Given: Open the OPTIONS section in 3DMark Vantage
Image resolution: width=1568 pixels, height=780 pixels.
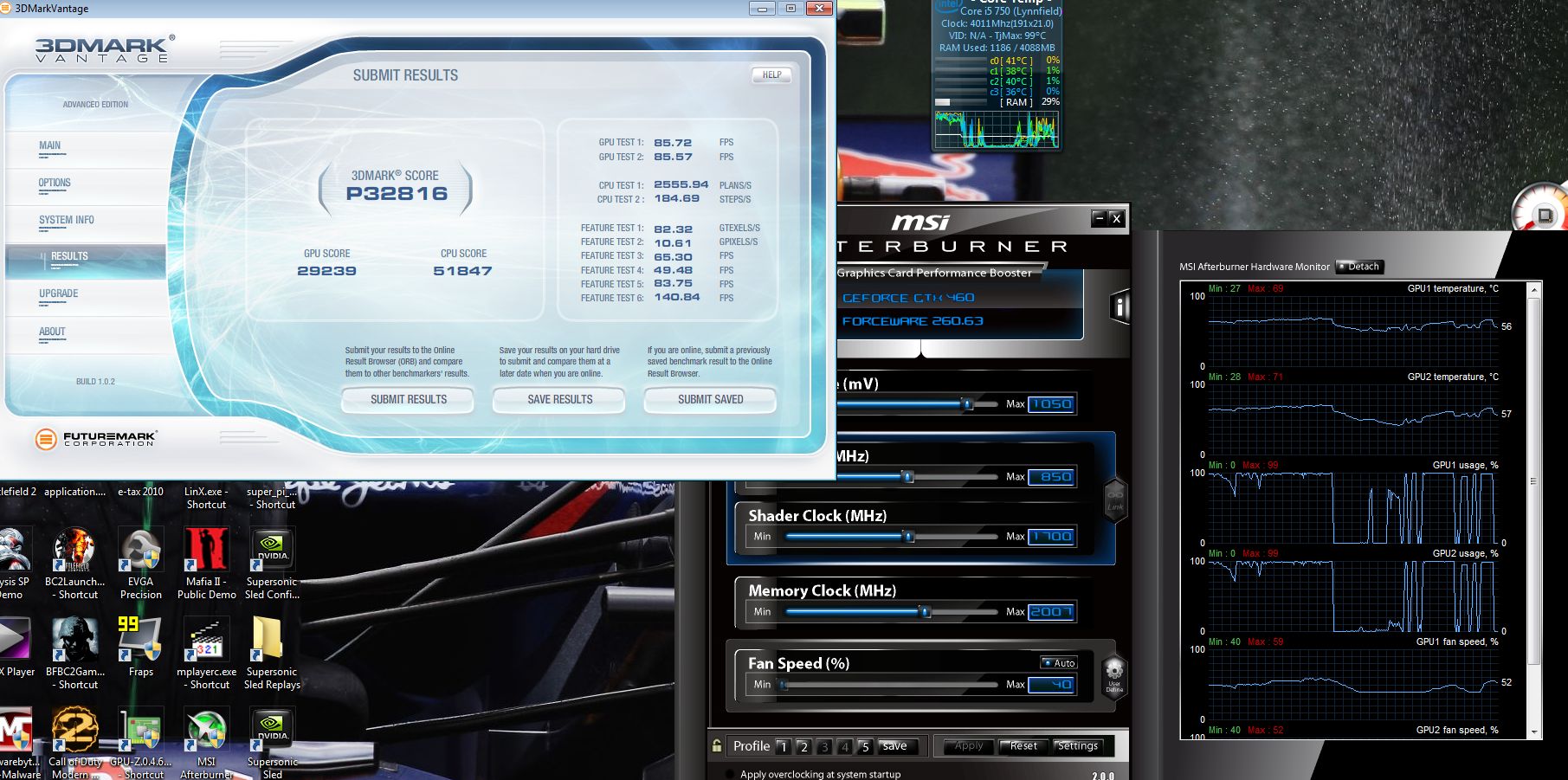Looking at the screenshot, I should coord(55,183).
